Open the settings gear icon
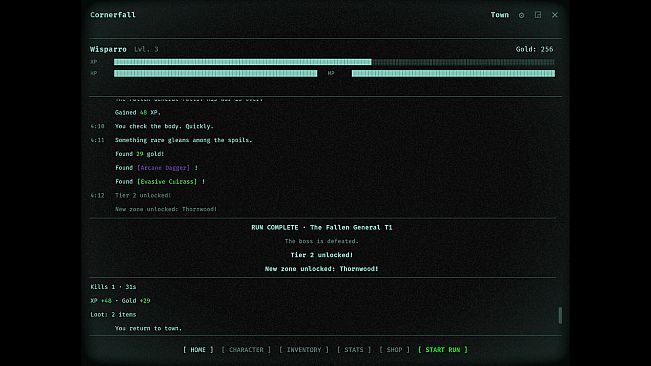The height and width of the screenshot is (366, 651). tap(521, 15)
